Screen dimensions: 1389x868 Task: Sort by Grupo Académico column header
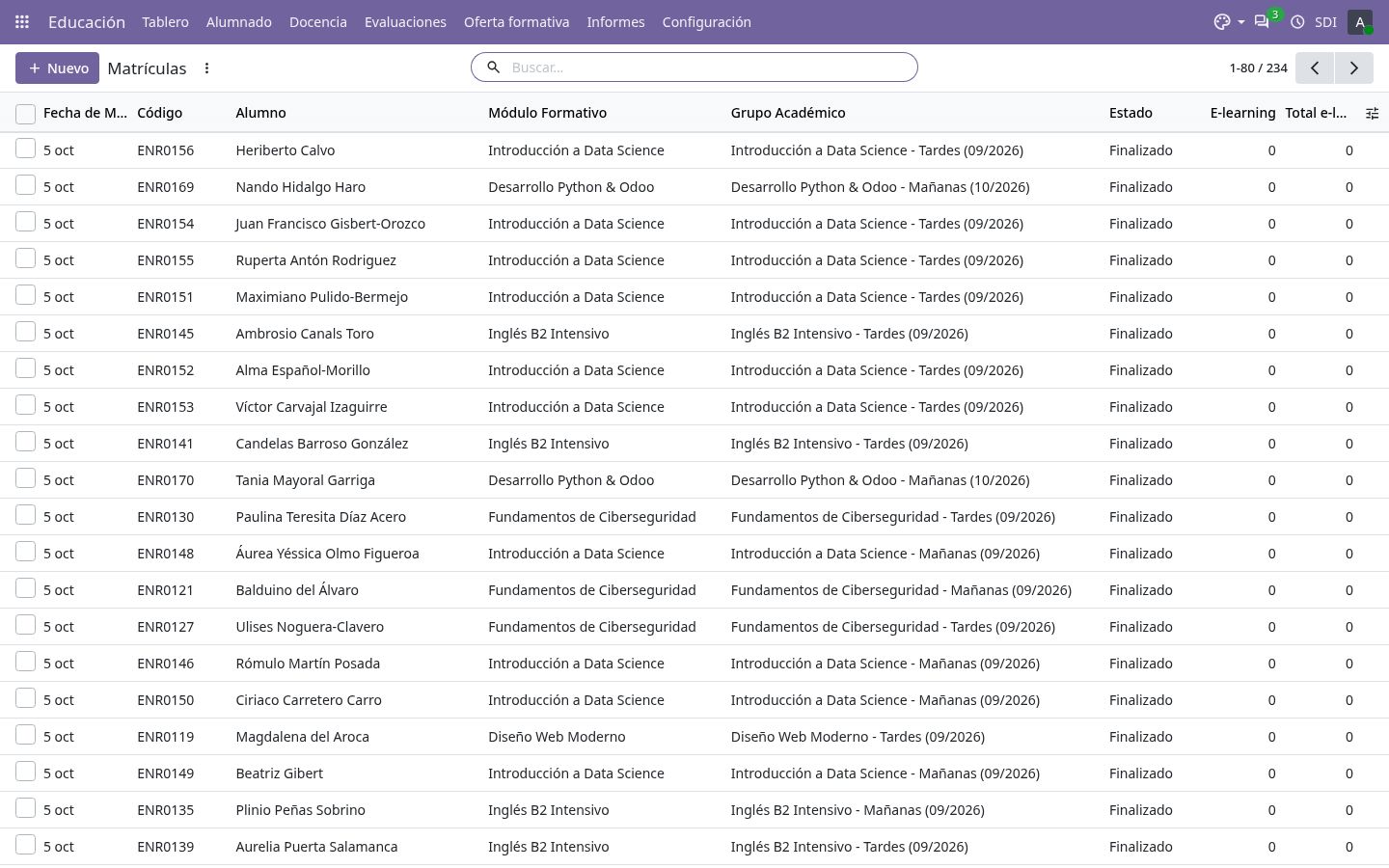(788, 113)
